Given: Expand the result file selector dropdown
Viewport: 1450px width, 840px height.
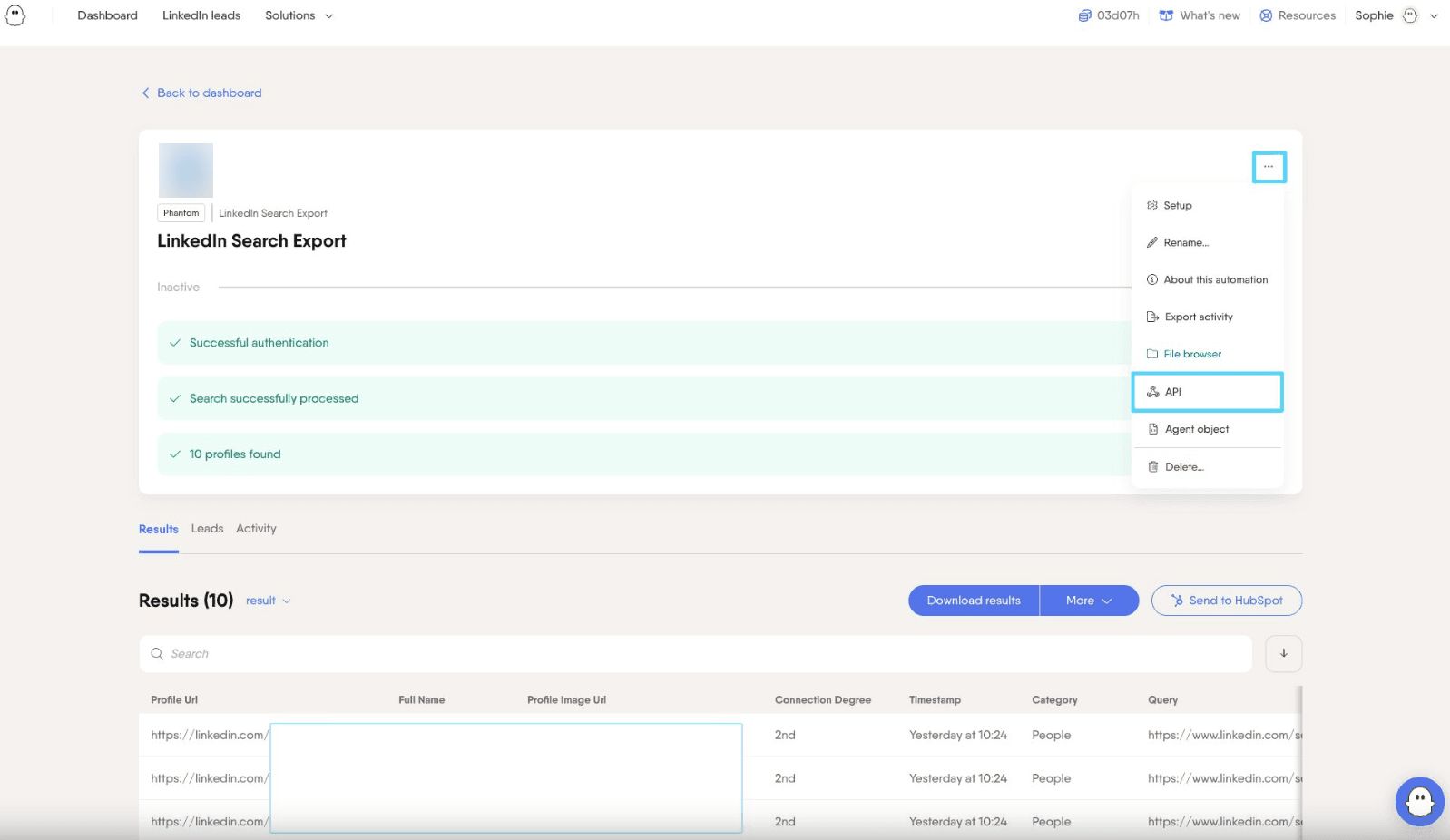Looking at the screenshot, I should 268,601.
